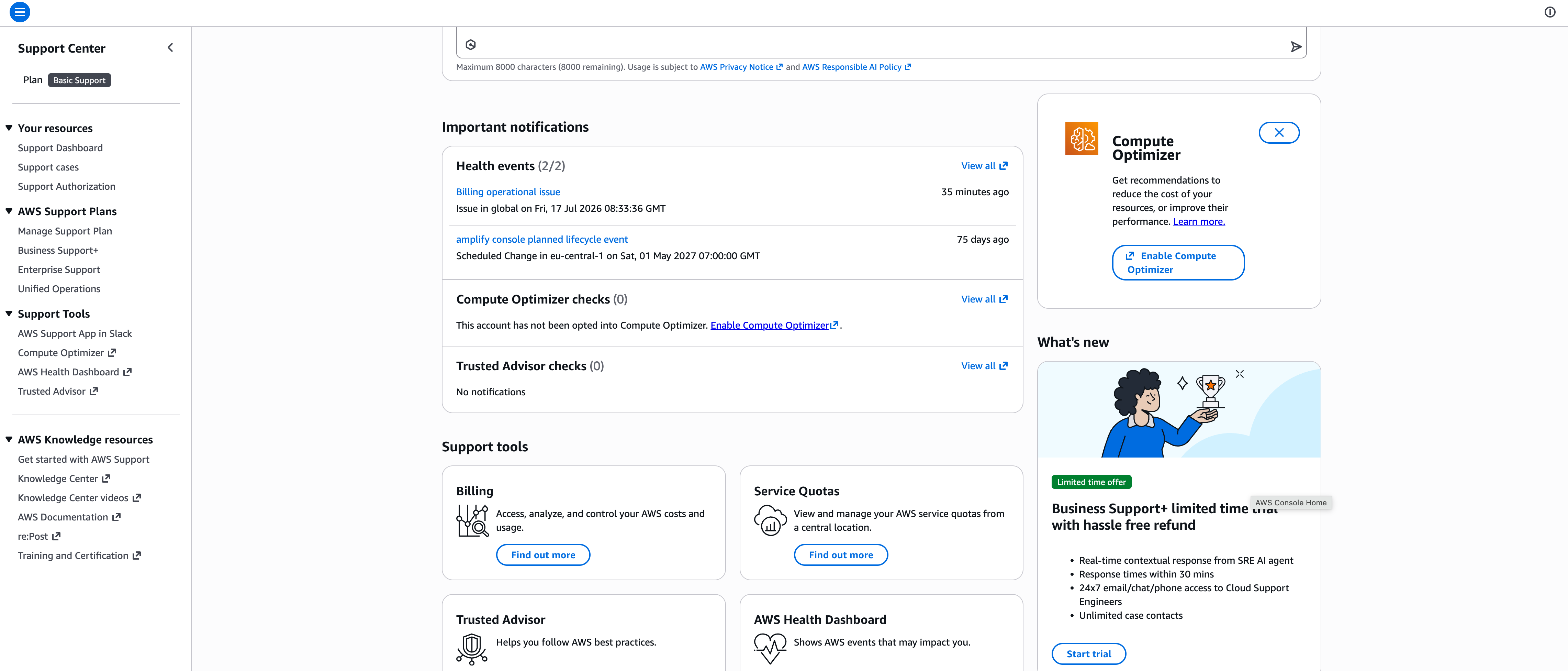The width and height of the screenshot is (1568, 671).
Task: Click the send arrow in chat box
Action: [1296, 47]
